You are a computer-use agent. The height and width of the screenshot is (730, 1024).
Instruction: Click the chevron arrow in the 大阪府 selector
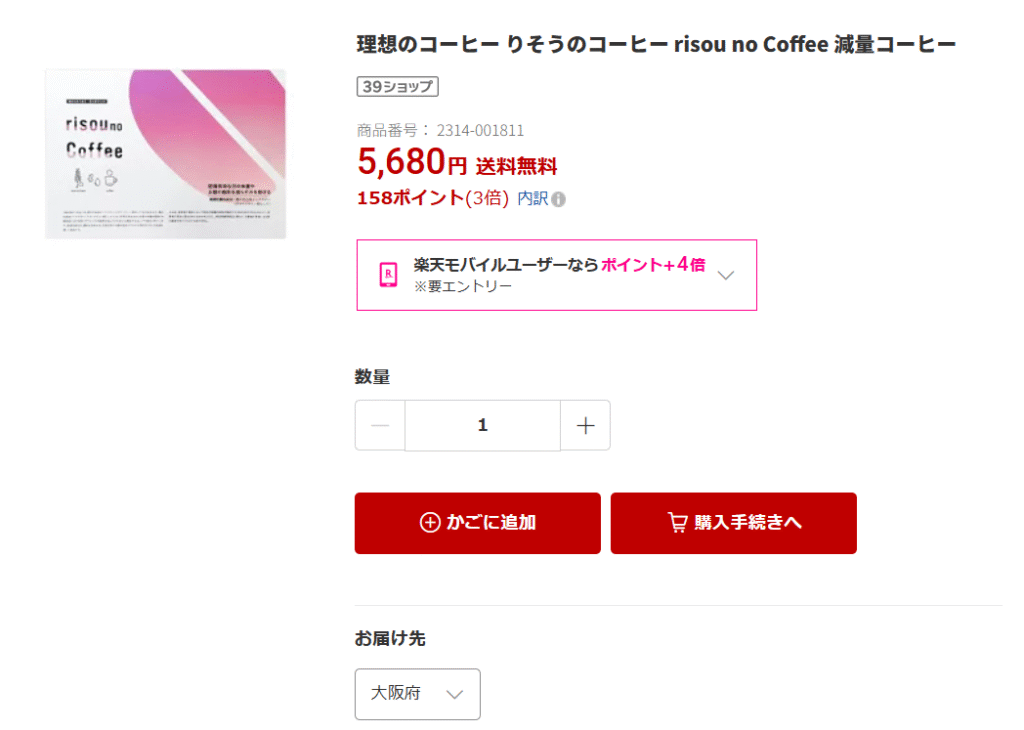click(455, 694)
